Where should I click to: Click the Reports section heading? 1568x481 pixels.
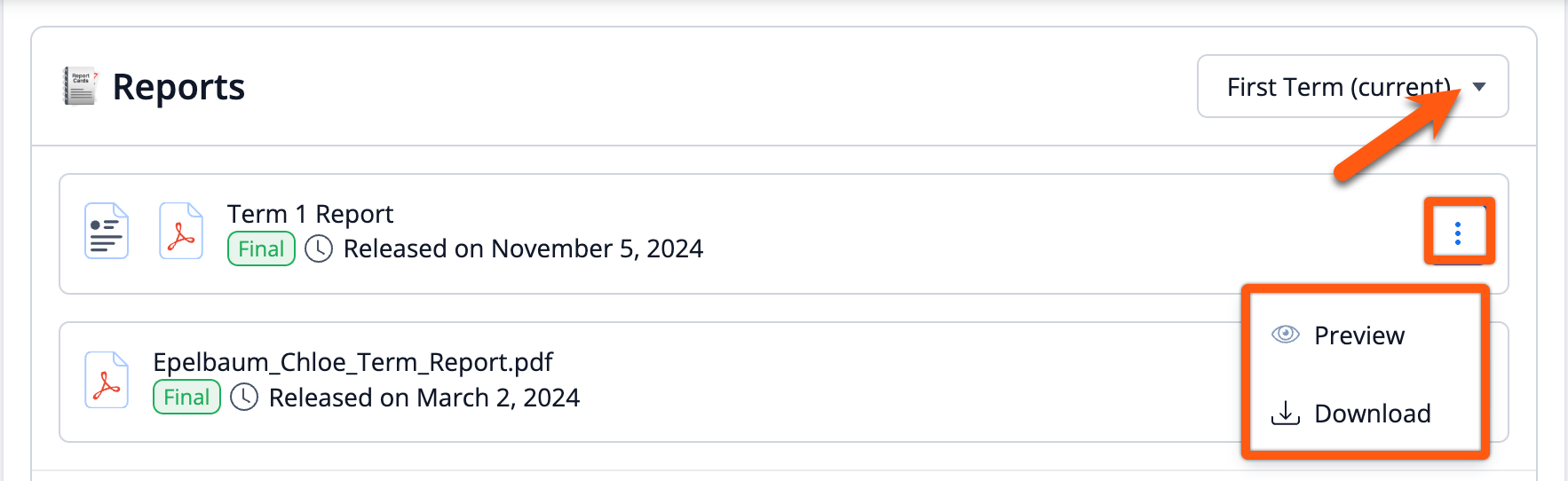point(178,87)
